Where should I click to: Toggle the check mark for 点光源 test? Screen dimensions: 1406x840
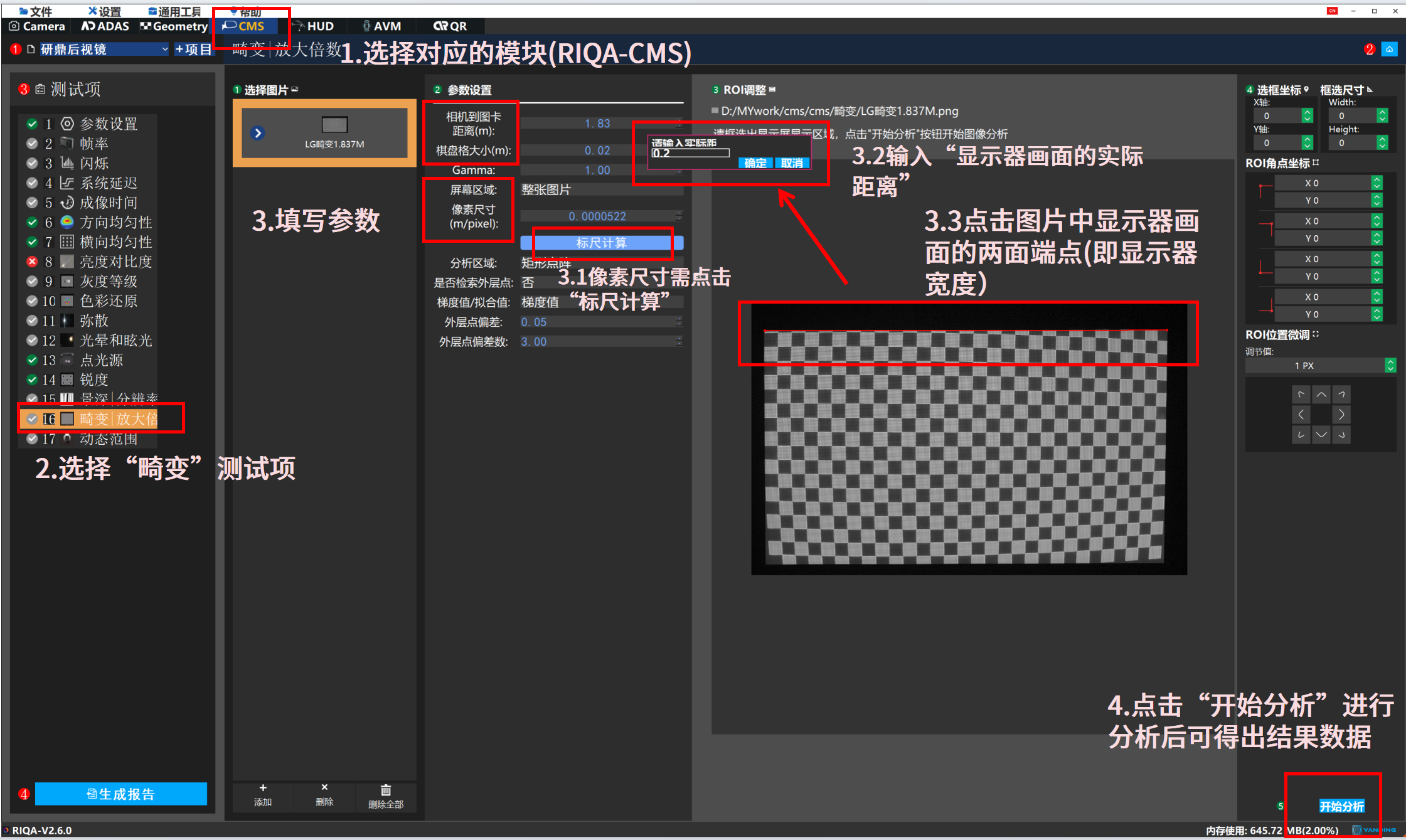click(x=32, y=360)
